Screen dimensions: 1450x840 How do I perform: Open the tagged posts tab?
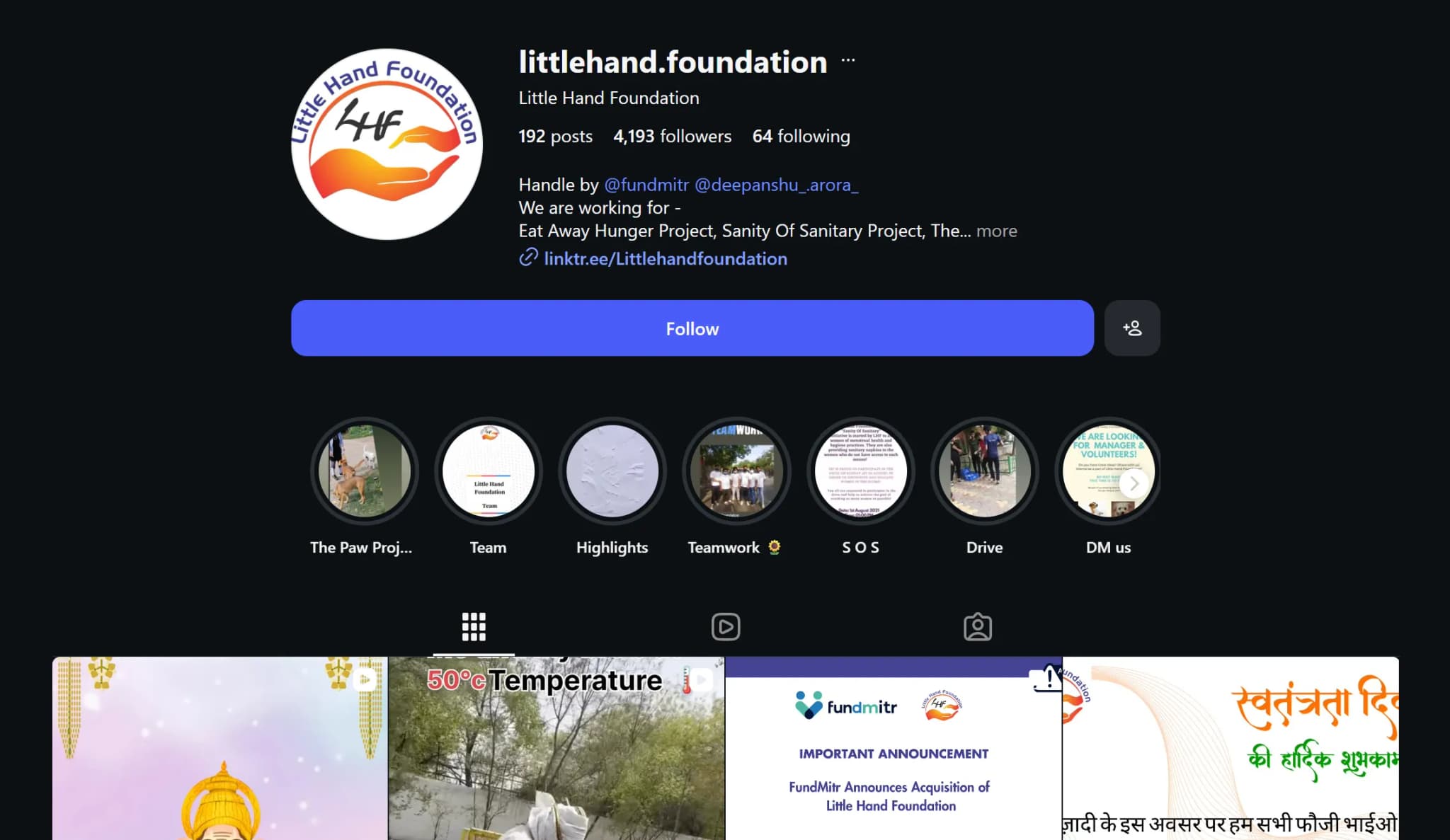(x=978, y=627)
